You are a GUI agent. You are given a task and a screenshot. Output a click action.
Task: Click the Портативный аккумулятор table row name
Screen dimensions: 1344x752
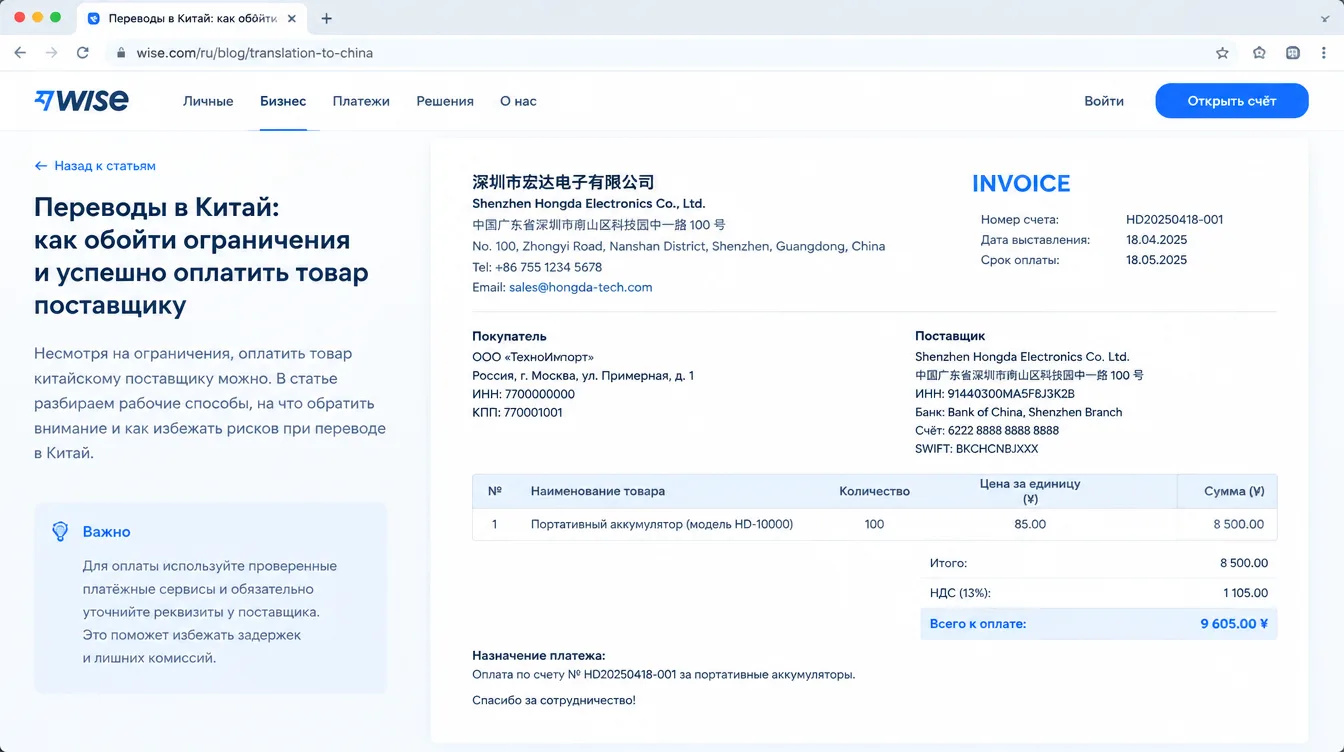662,524
